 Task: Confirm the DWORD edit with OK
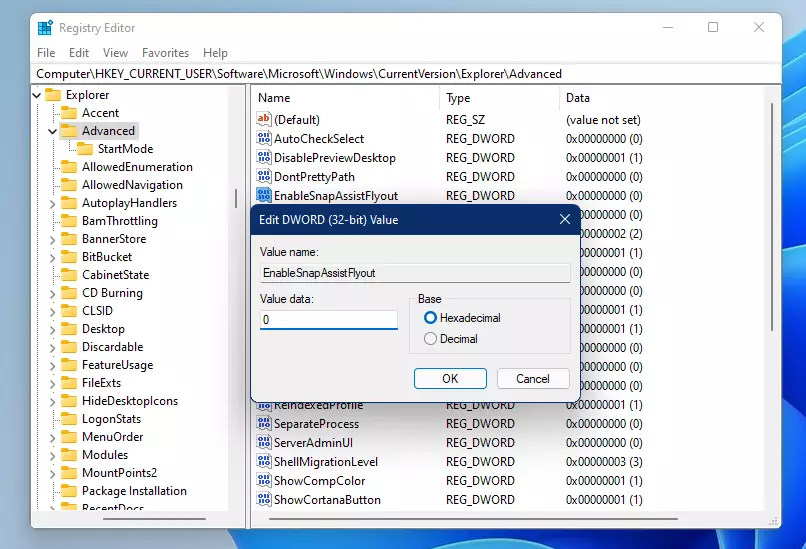coord(450,379)
